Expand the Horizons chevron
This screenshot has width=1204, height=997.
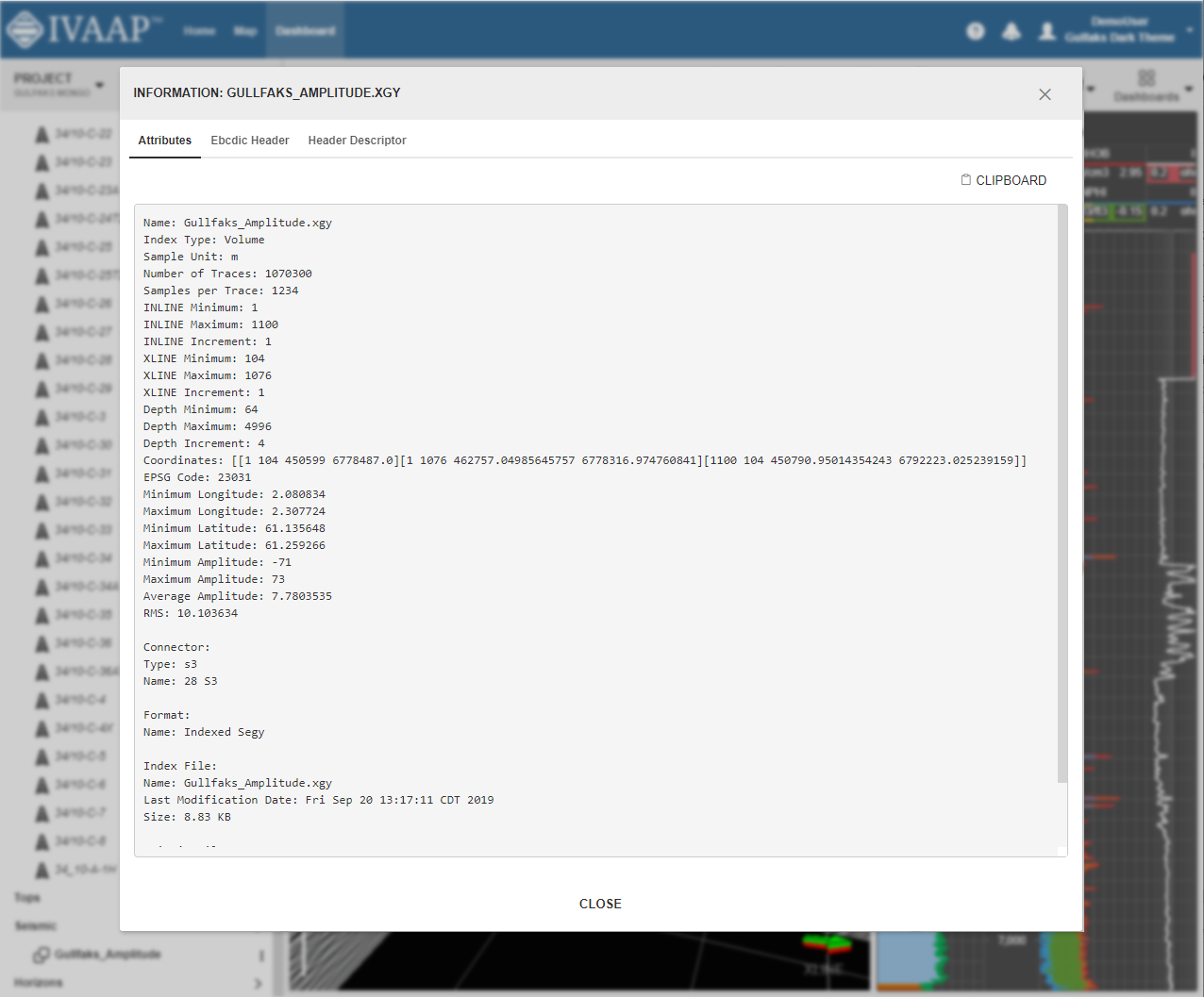click(259, 983)
